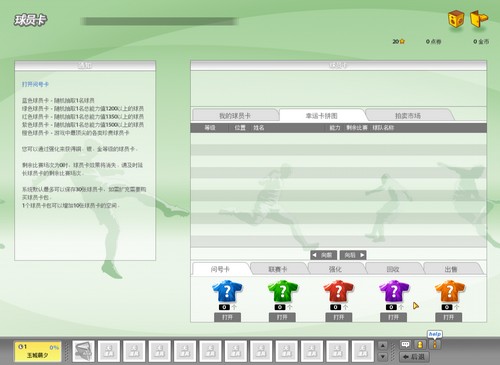Open the 联赛卡 tab
Screen dimensions: 500x365
coord(278,269)
